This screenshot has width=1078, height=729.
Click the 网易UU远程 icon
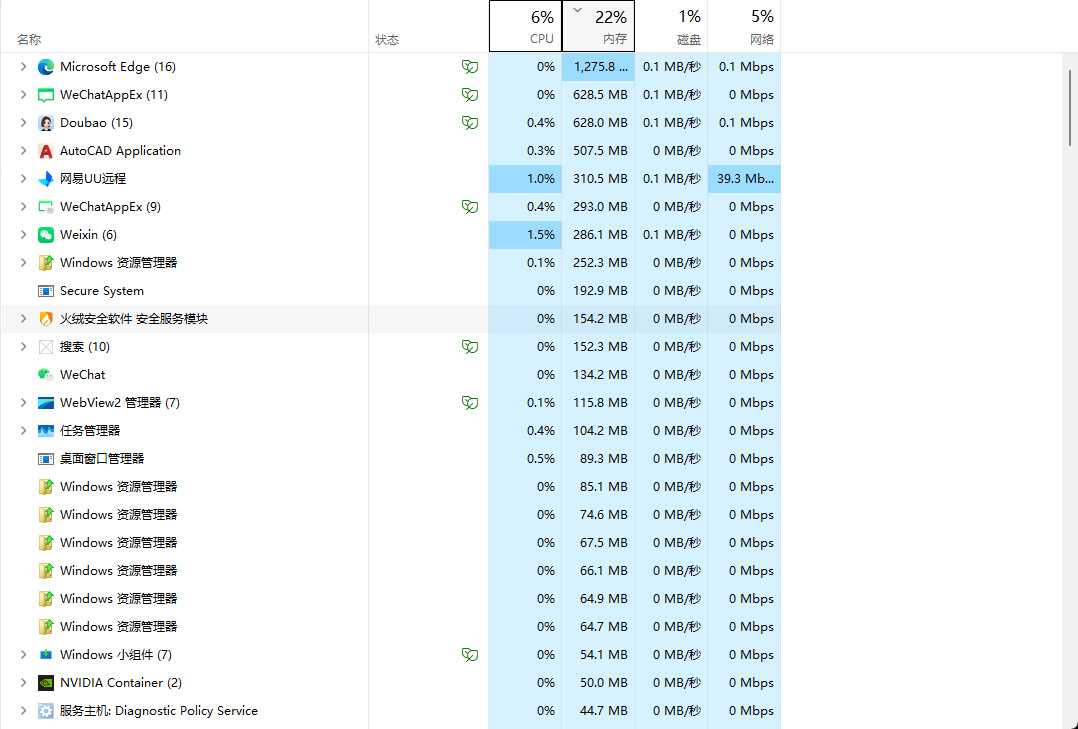(x=46, y=179)
